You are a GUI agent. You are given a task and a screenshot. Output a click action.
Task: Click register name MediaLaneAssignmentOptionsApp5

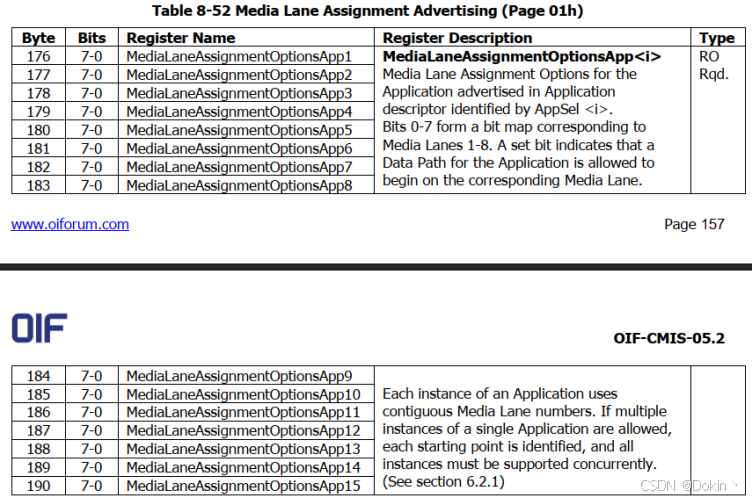pyautogui.click(x=239, y=131)
